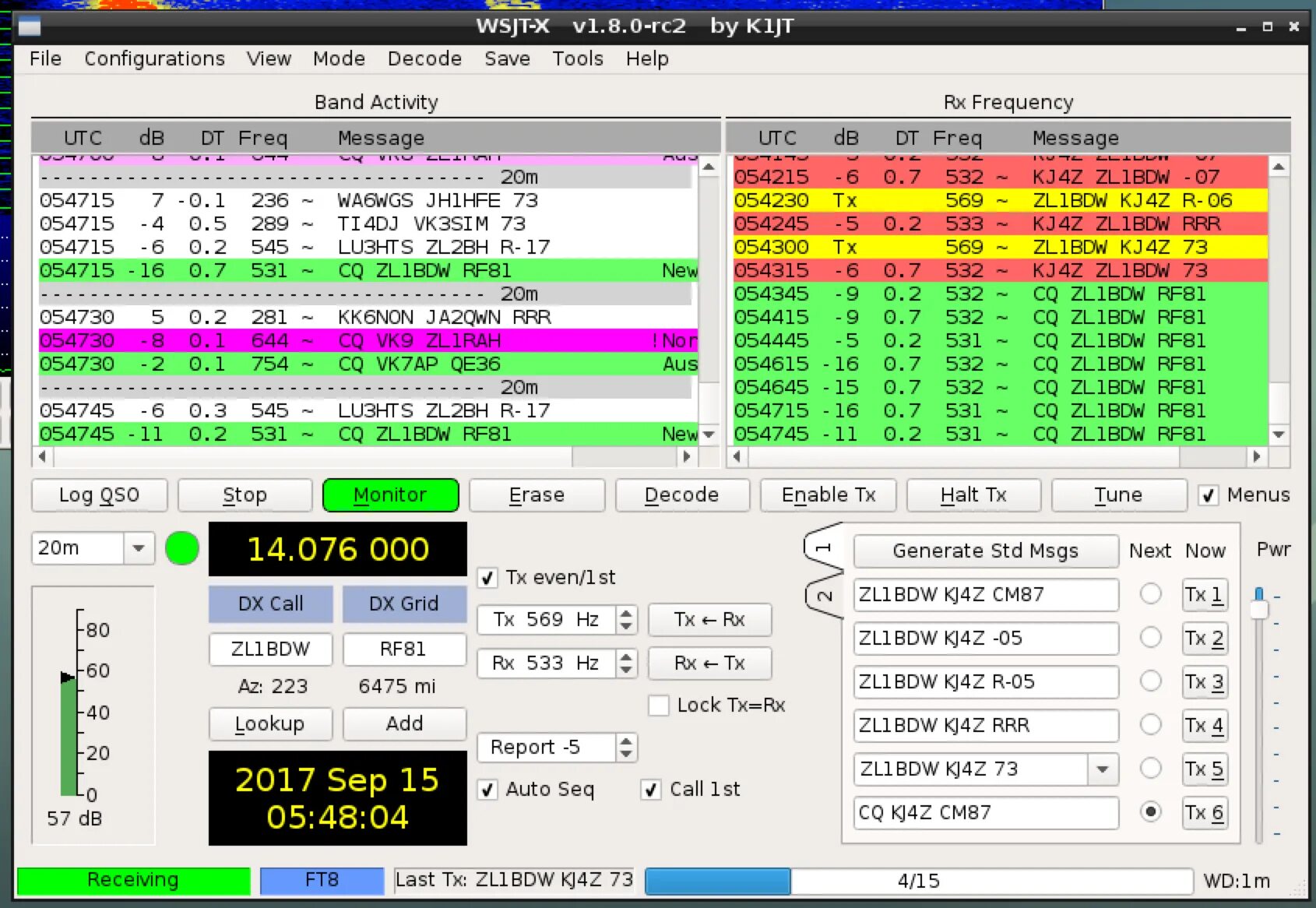Click the green status indicator beside band selector
1316x908 pixels.
pos(182,548)
